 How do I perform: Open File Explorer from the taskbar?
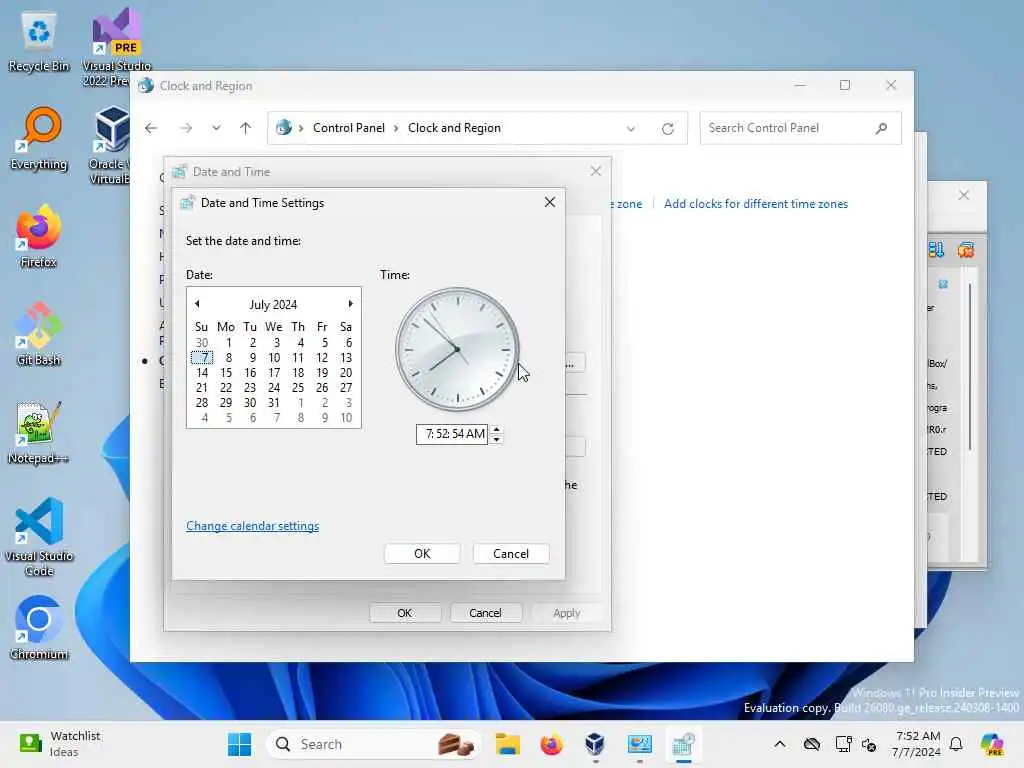[x=507, y=744]
